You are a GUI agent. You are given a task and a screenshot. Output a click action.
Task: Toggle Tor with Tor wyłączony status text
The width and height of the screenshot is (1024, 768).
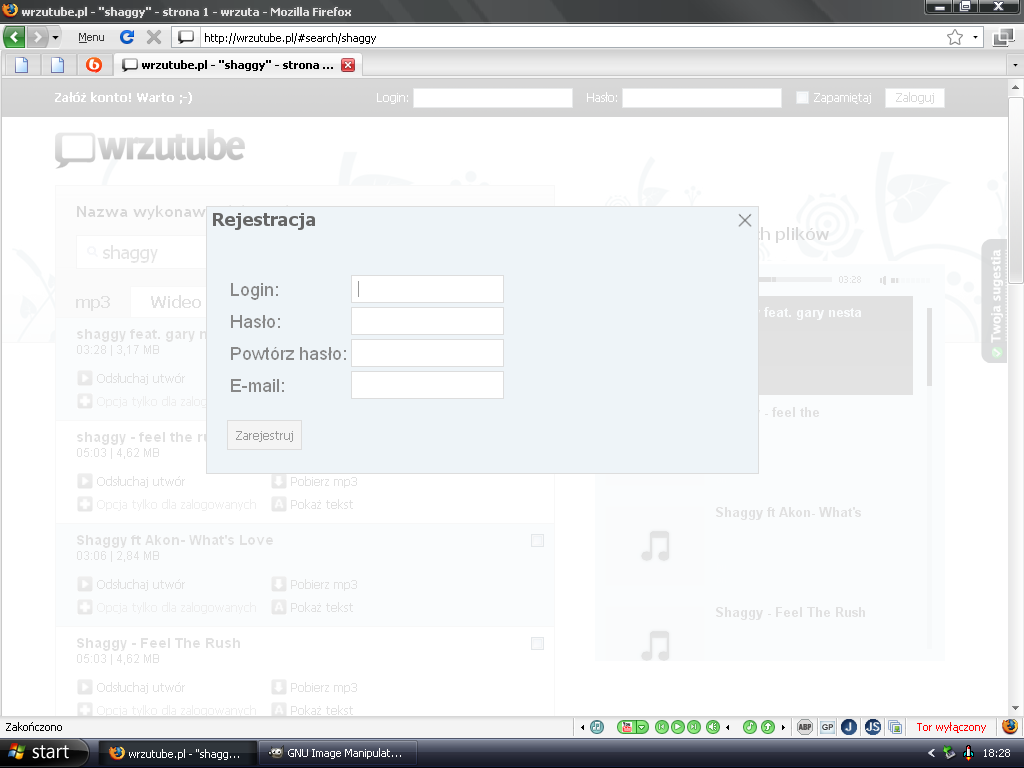tap(951, 727)
